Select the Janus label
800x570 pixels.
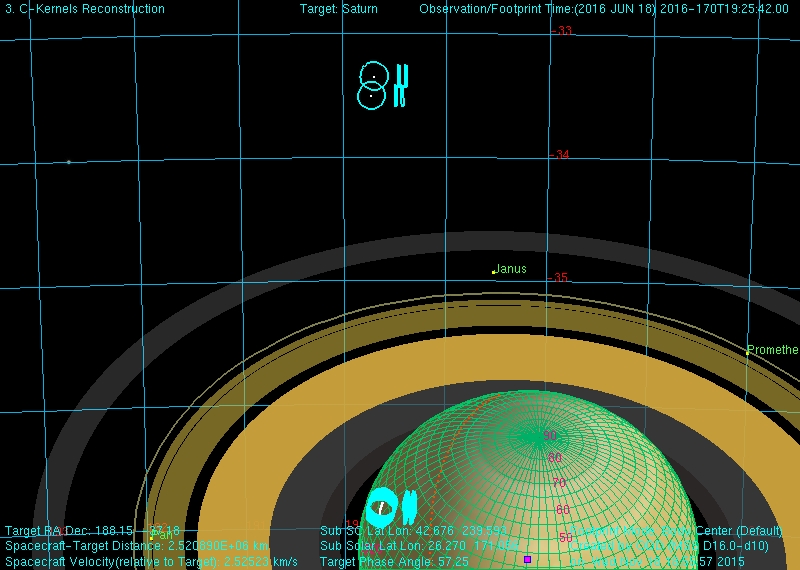[511, 268]
